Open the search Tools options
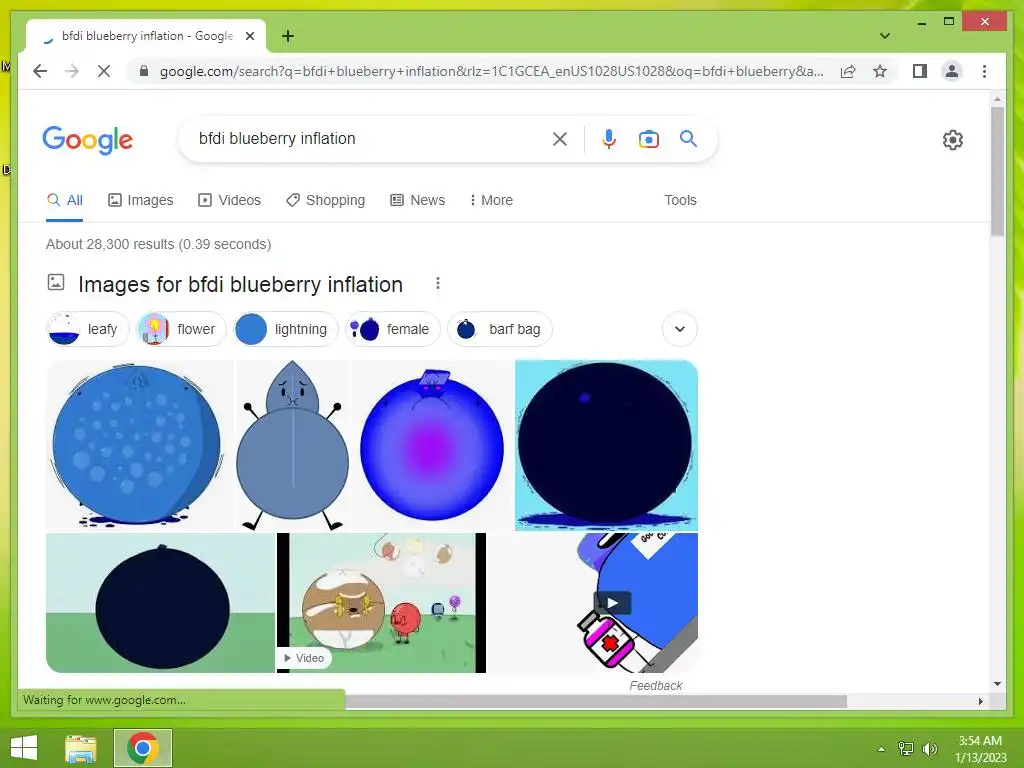This screenshot has height=768, width=1024. coord(680,200)
